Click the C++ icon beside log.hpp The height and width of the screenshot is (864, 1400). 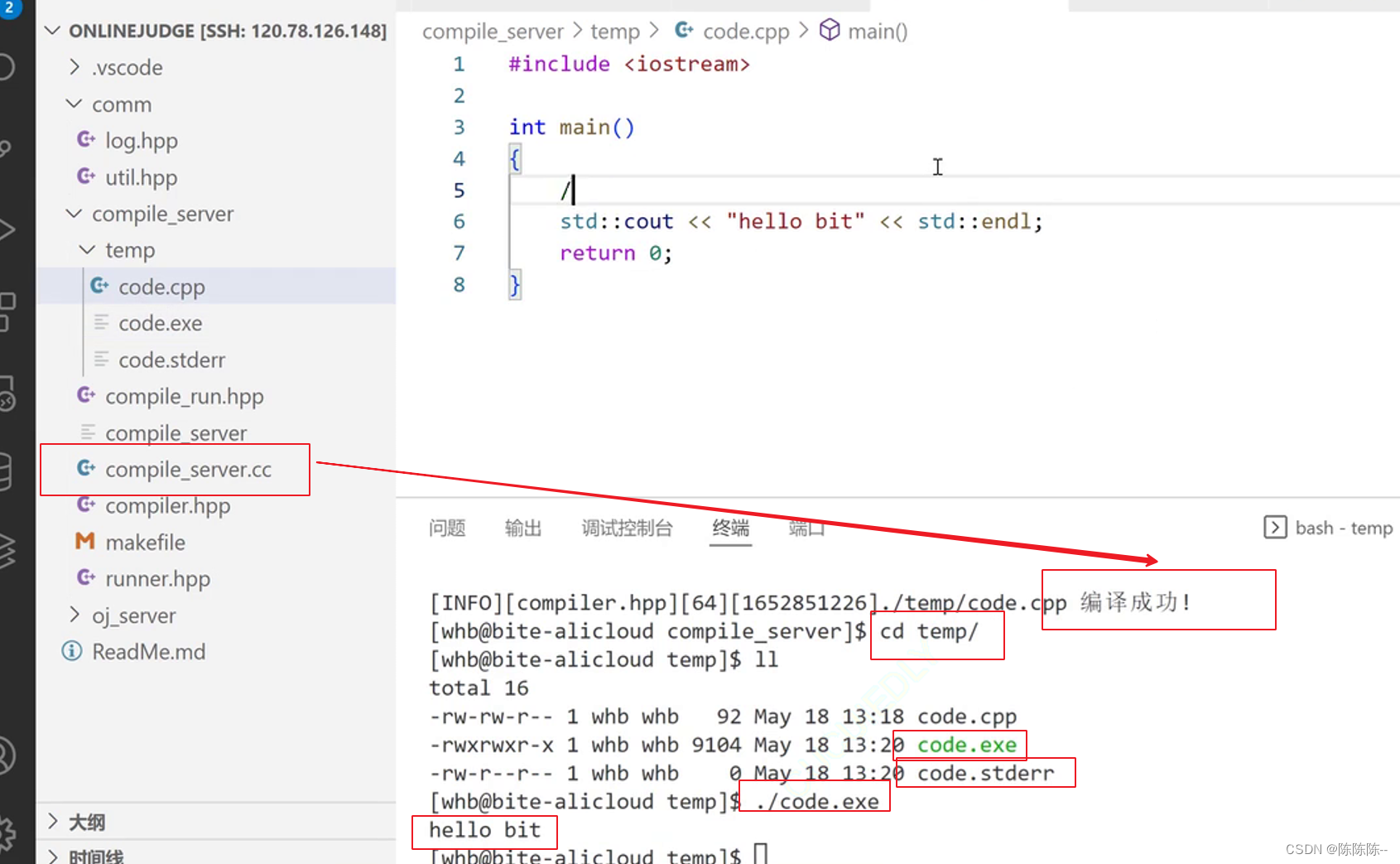(86, 139)
